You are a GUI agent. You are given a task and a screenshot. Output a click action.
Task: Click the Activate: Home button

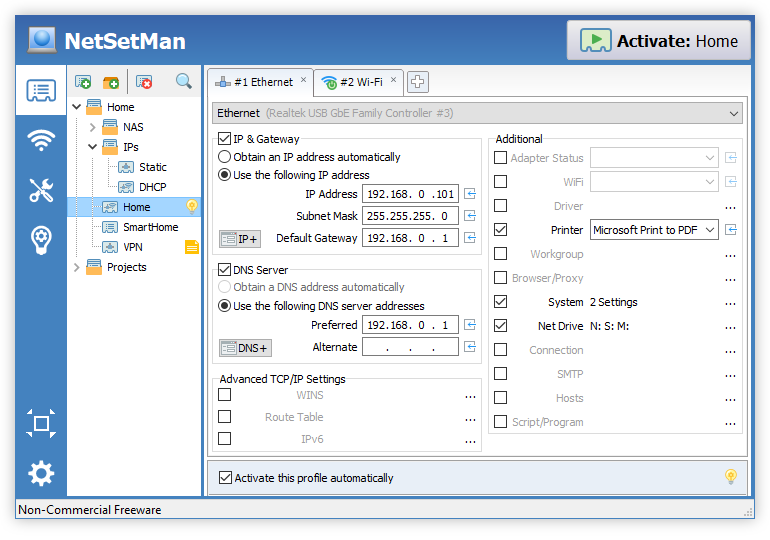click(x=659, y=41)
